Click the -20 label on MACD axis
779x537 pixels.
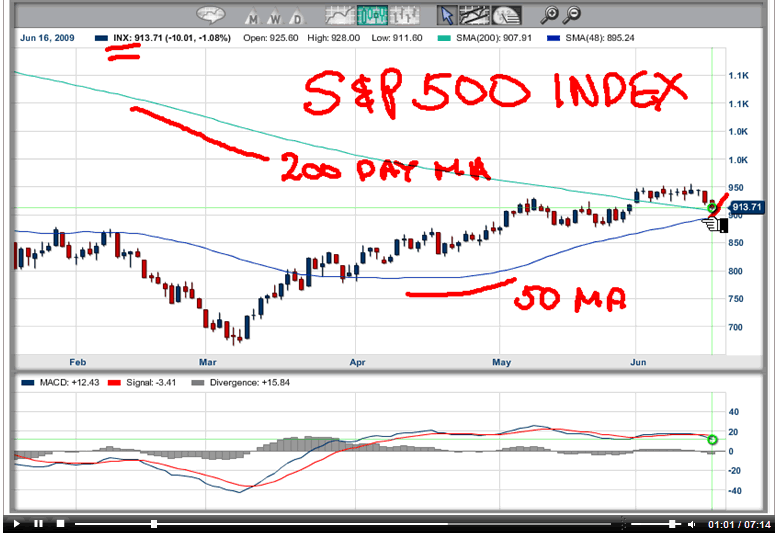point(735,470)
